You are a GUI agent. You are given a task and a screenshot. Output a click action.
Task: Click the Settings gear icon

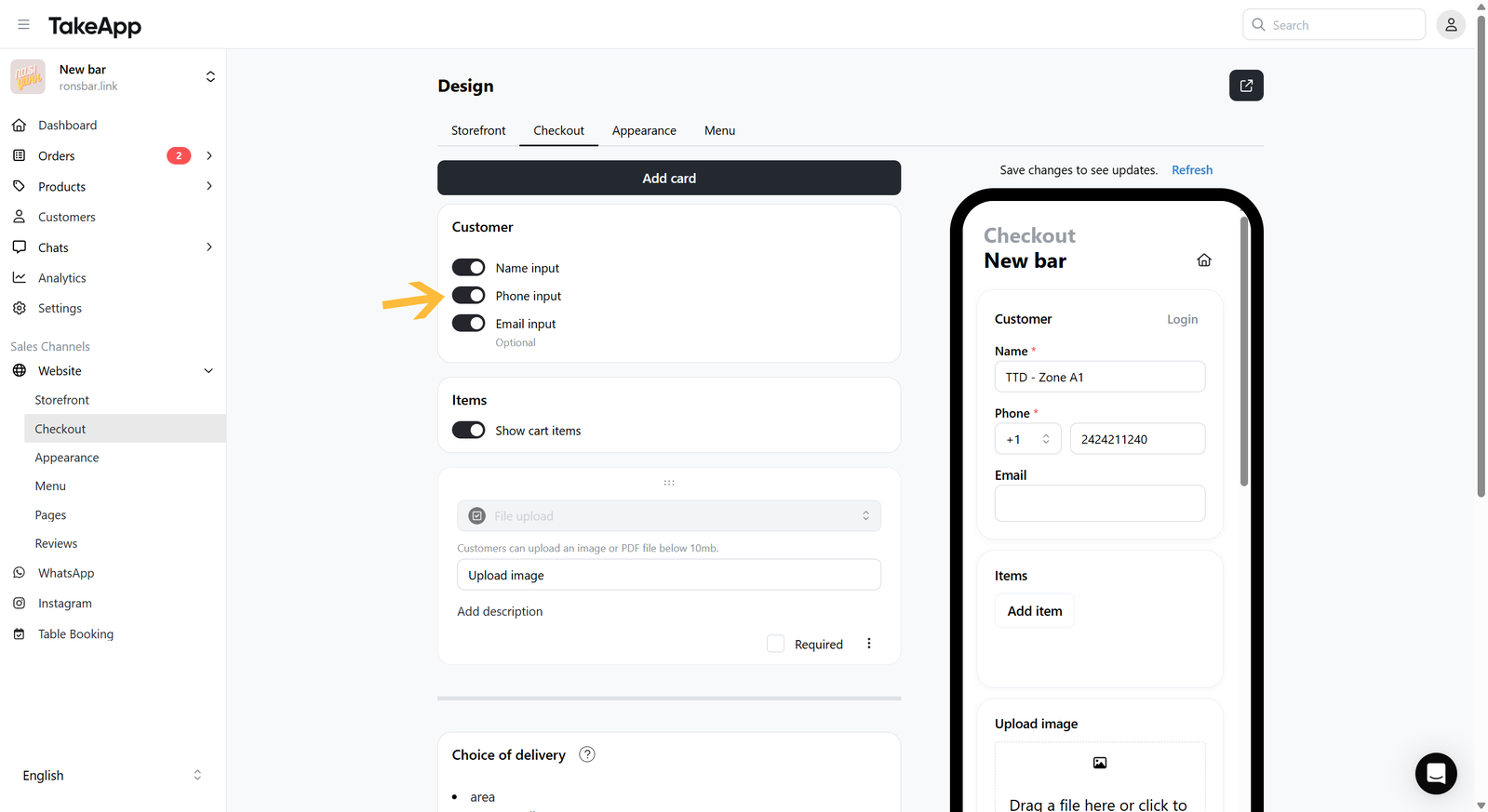click(x=19, y=308)
